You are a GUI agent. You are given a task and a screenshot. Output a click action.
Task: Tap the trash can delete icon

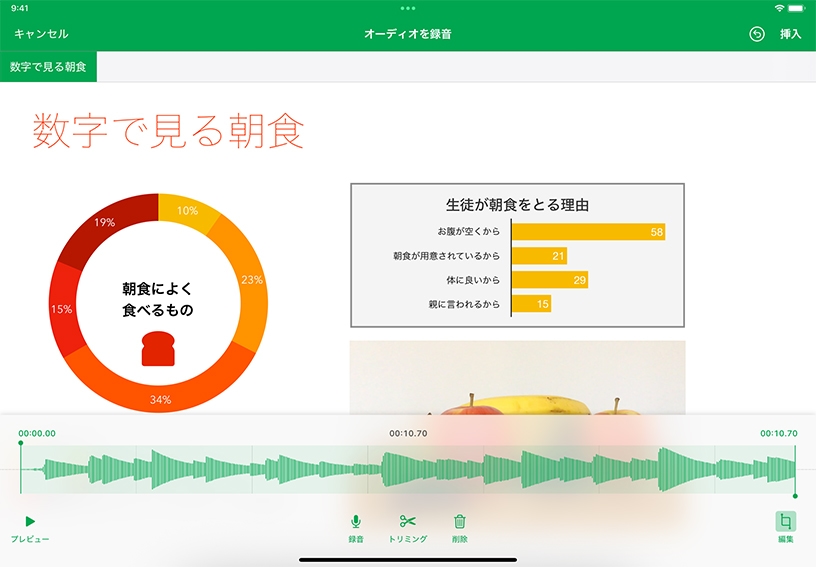pos(459,522)
